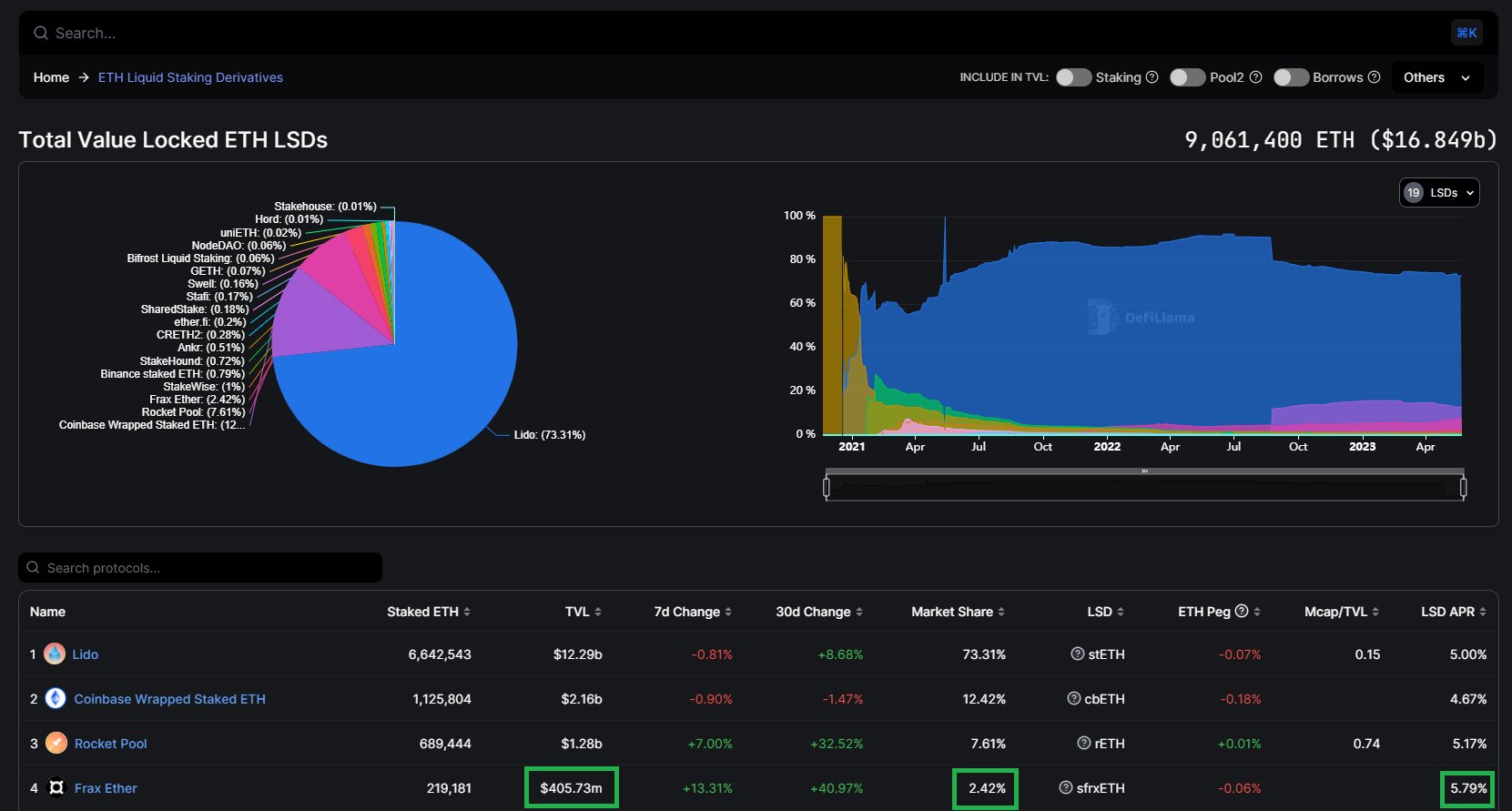The width and height of the screenshot is (1512, 811).
Task: Enable the Borrows TVL toggle
Action: coord(1291,77)
